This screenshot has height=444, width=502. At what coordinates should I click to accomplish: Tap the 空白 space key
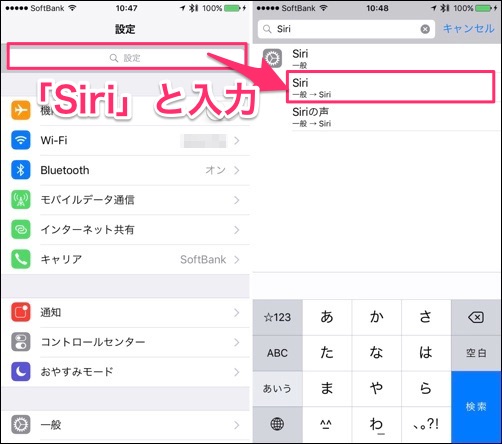(476, 353)
